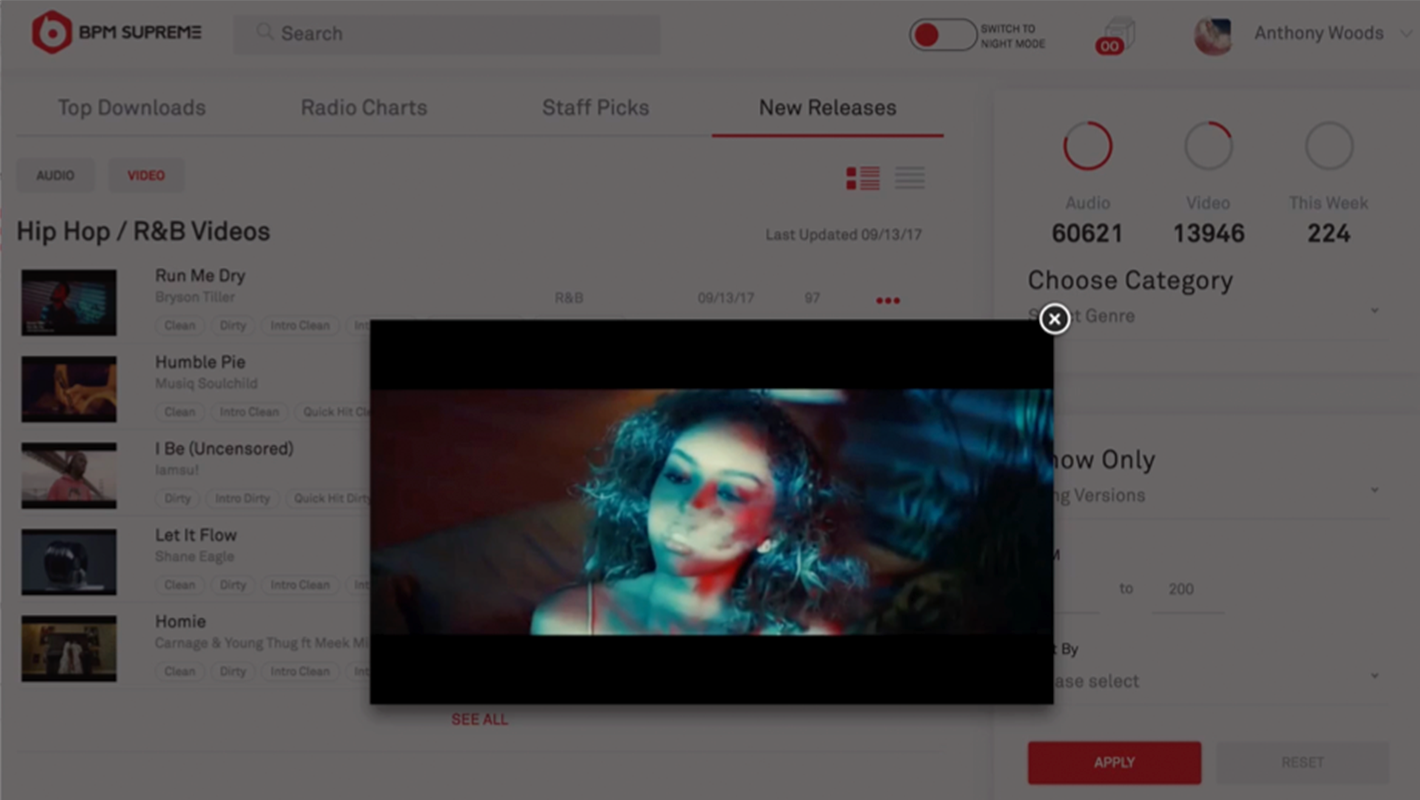Image resolution: width=1420 pixels, height=800 pixels.
Task: Select the VIDEO filter toggle
Action: [146, 175]
